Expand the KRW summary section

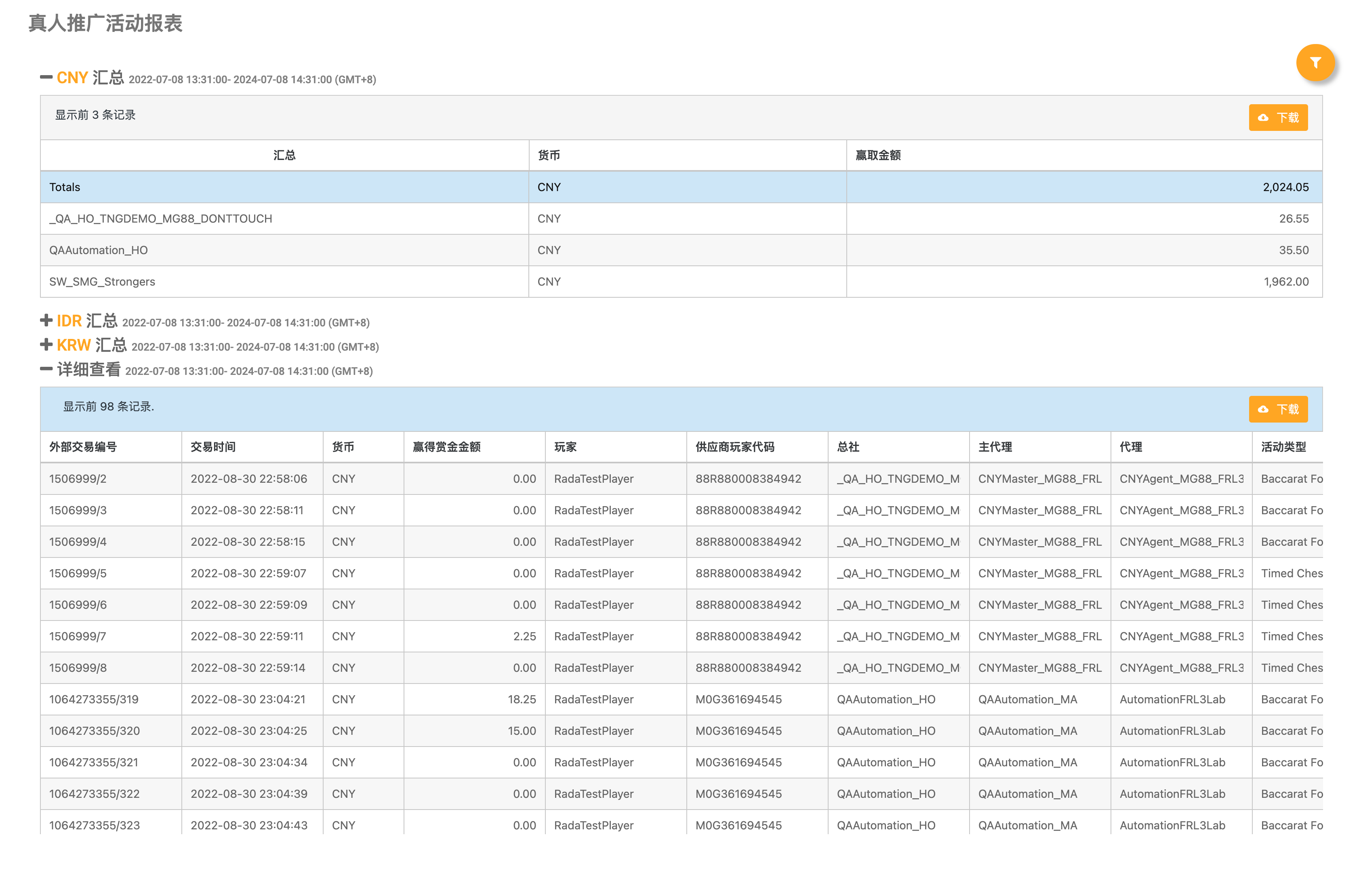(x=46, y=345)
